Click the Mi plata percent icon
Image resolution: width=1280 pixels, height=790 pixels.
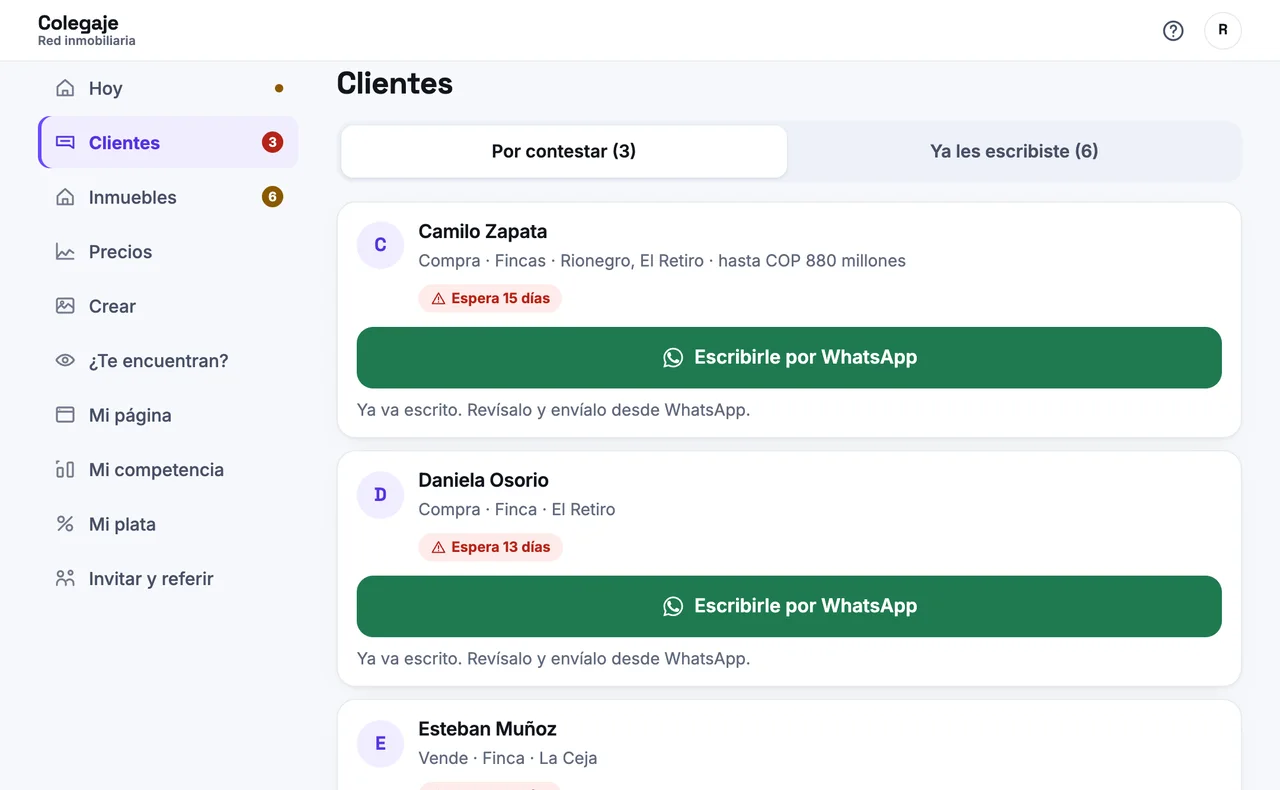[x=65, y=524]
